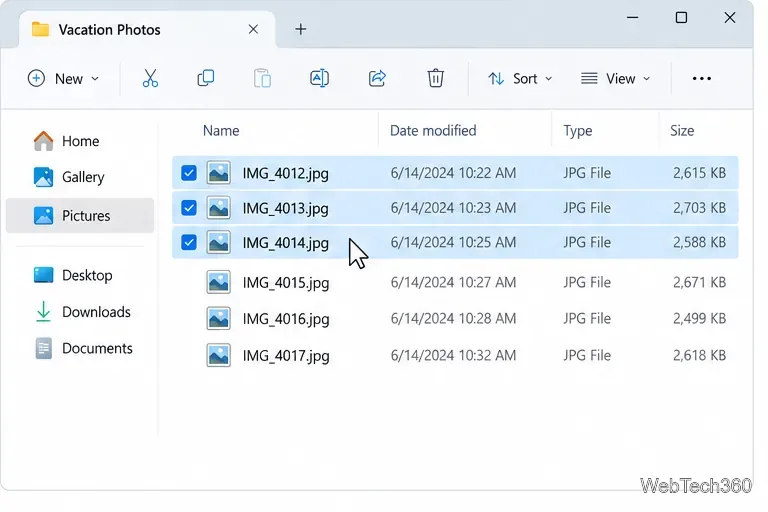Open the See more ellipsis menu

701,78
